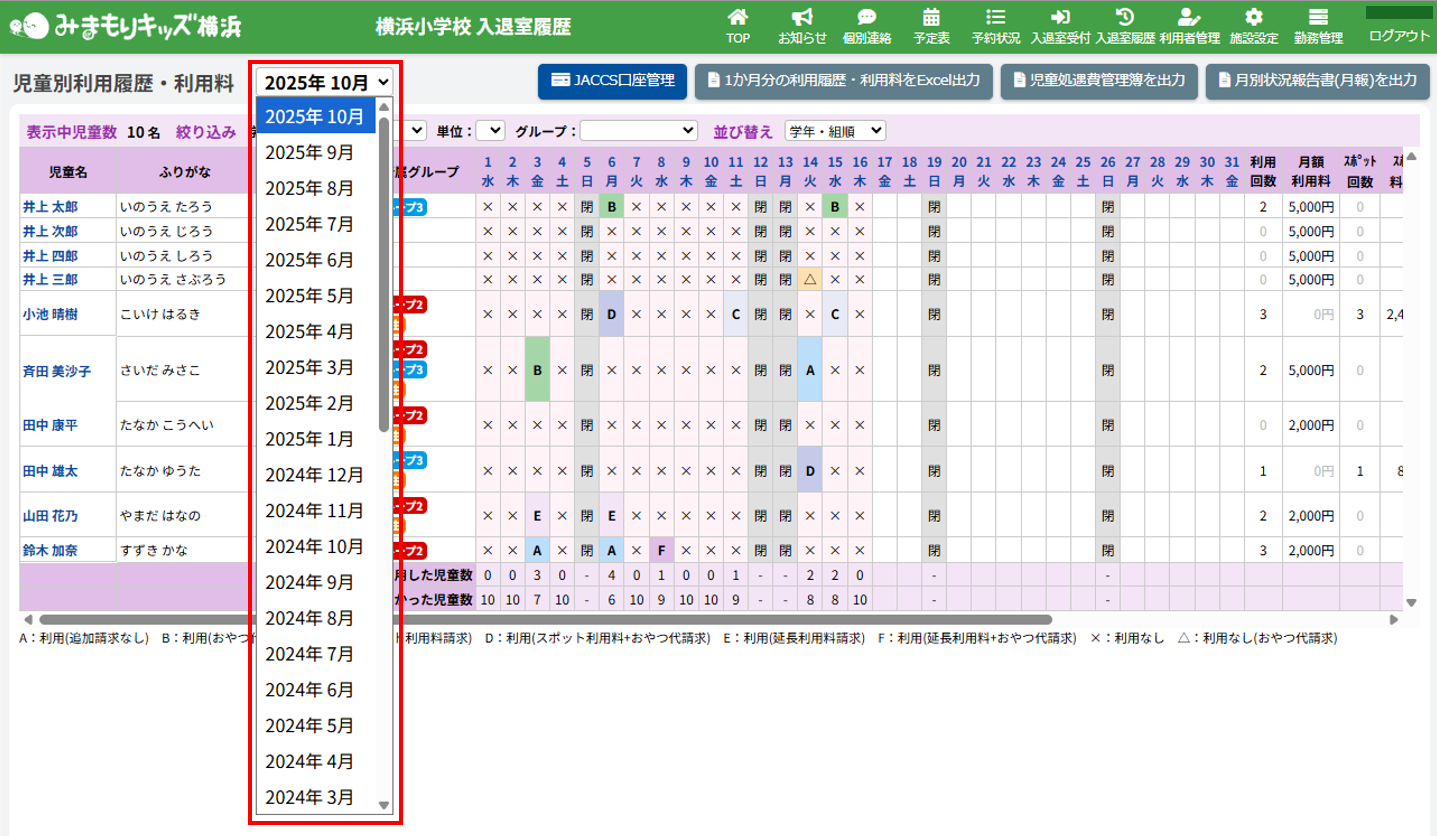
Task: Collapse the 2025年 10月 month dropdown
Action: [x=326, y=82]
